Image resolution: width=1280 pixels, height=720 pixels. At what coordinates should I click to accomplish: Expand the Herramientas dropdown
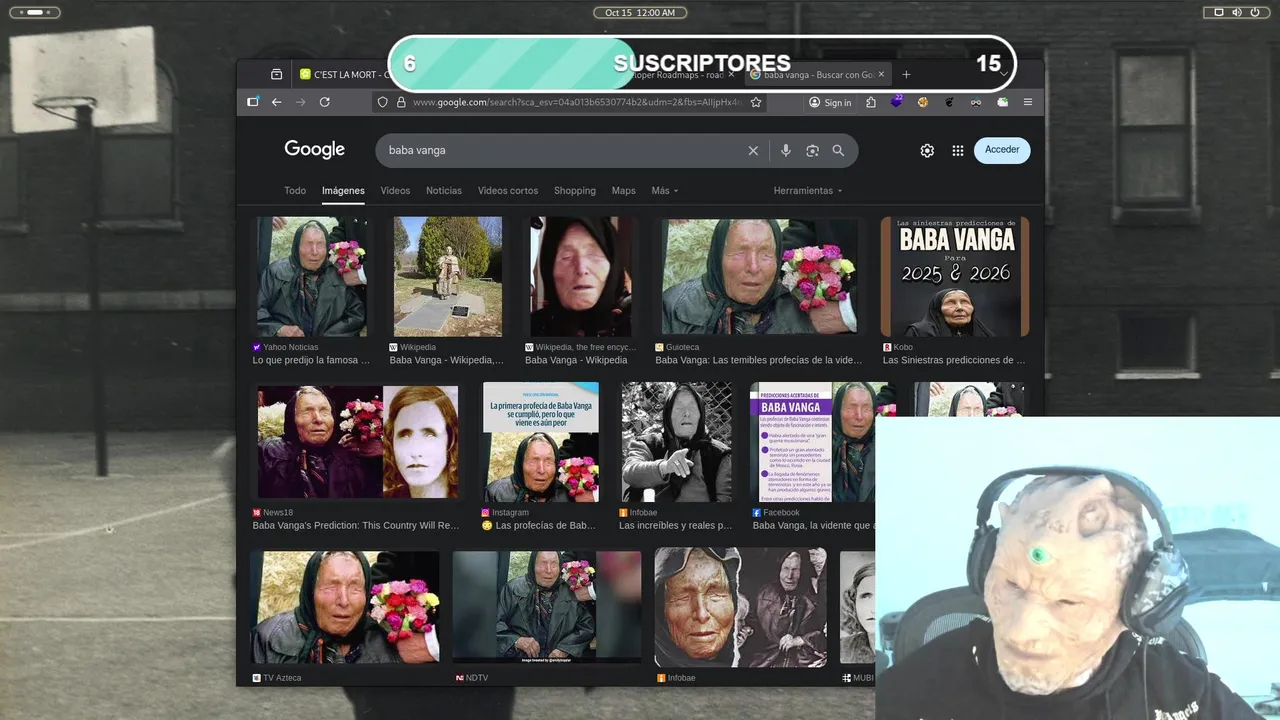point(807,190)
